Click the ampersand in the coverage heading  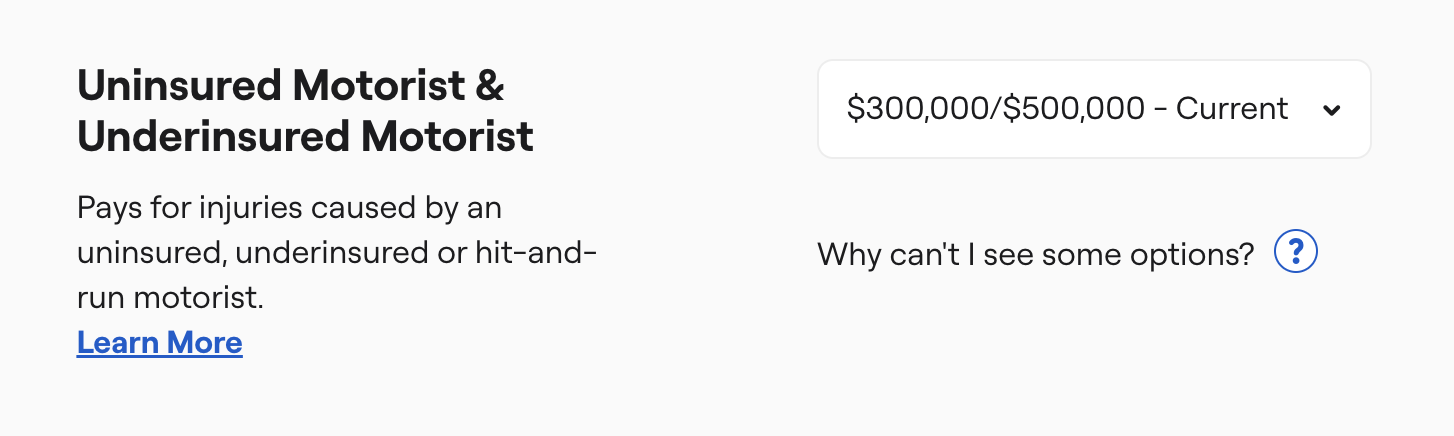(x=489, y=87)
